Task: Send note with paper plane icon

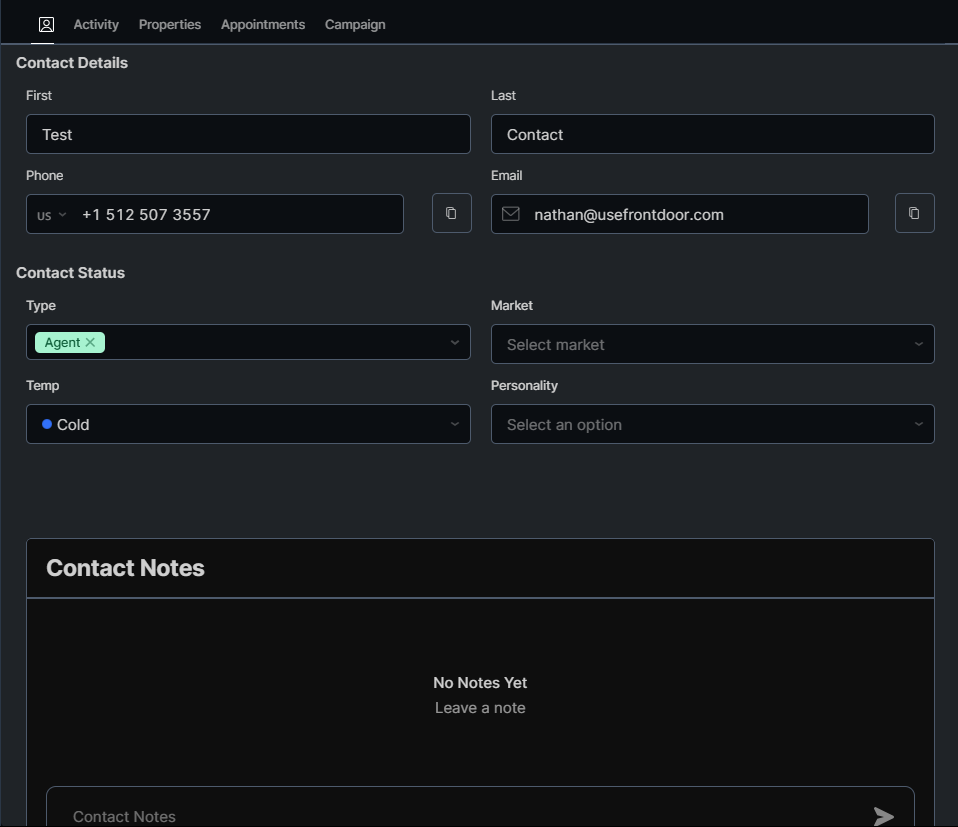Action: pyautogui.click(x=883, y=816)
